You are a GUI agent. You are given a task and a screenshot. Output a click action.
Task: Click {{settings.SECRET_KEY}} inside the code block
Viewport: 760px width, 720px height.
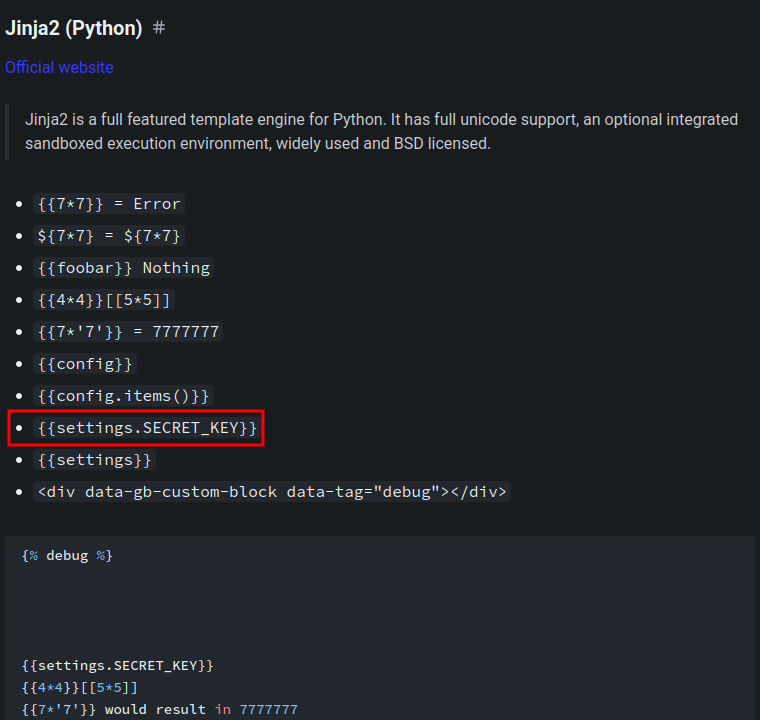(117, 666)
